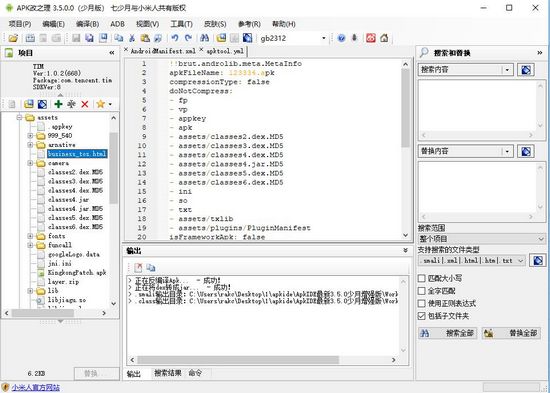Click the yellow star favorites icon
The image size is (550, 393).
pos(101,104)
